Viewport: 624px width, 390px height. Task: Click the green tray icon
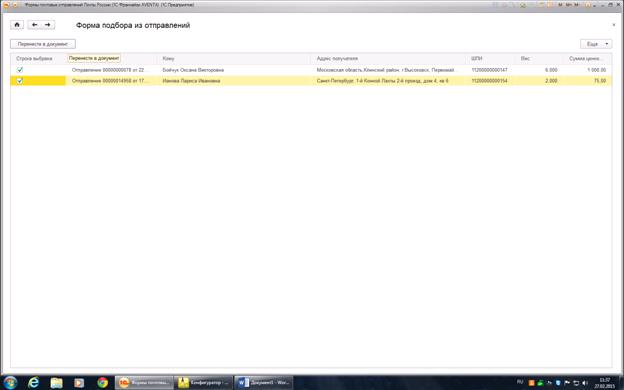coord(540,383)
